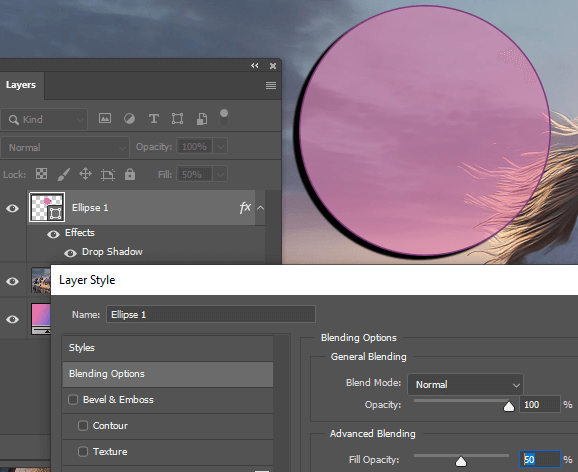Click the lock position move icon
Image resolution: width=578 pixels, height=472 pixels.
[x=85, y=174]
